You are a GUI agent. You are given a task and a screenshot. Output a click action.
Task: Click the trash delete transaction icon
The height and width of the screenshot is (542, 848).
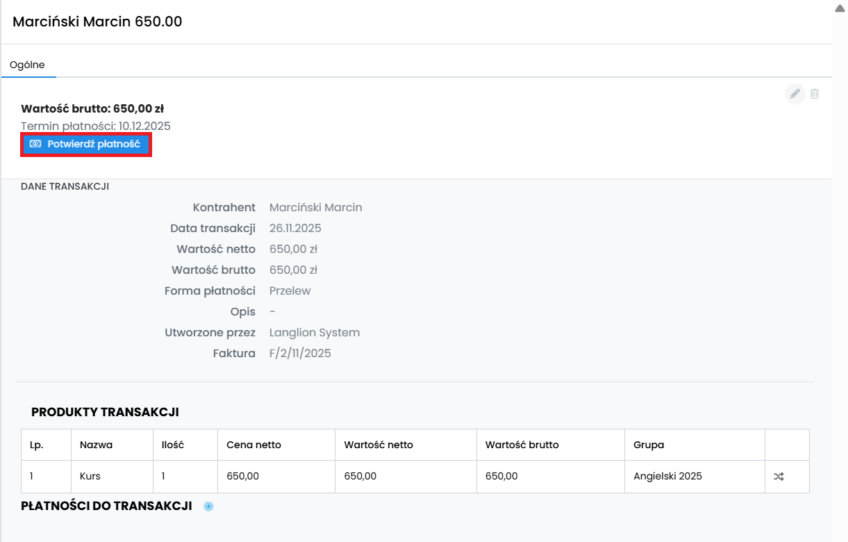pos(815,94)
